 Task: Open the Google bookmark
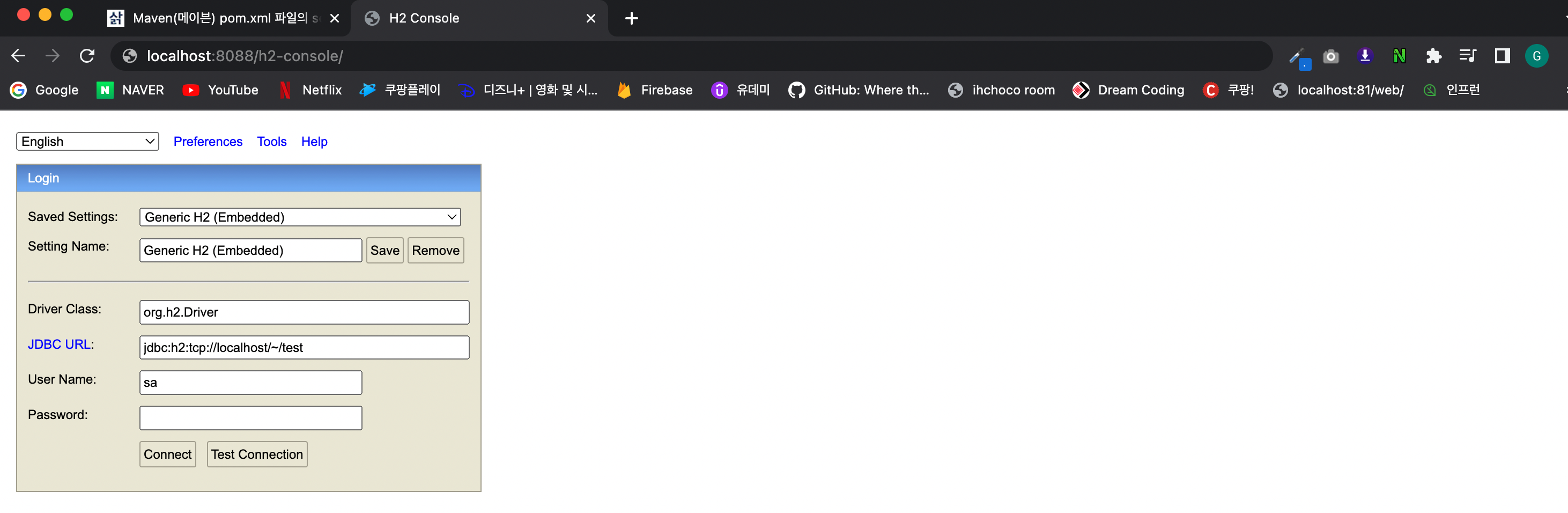(x=45, y=90)
